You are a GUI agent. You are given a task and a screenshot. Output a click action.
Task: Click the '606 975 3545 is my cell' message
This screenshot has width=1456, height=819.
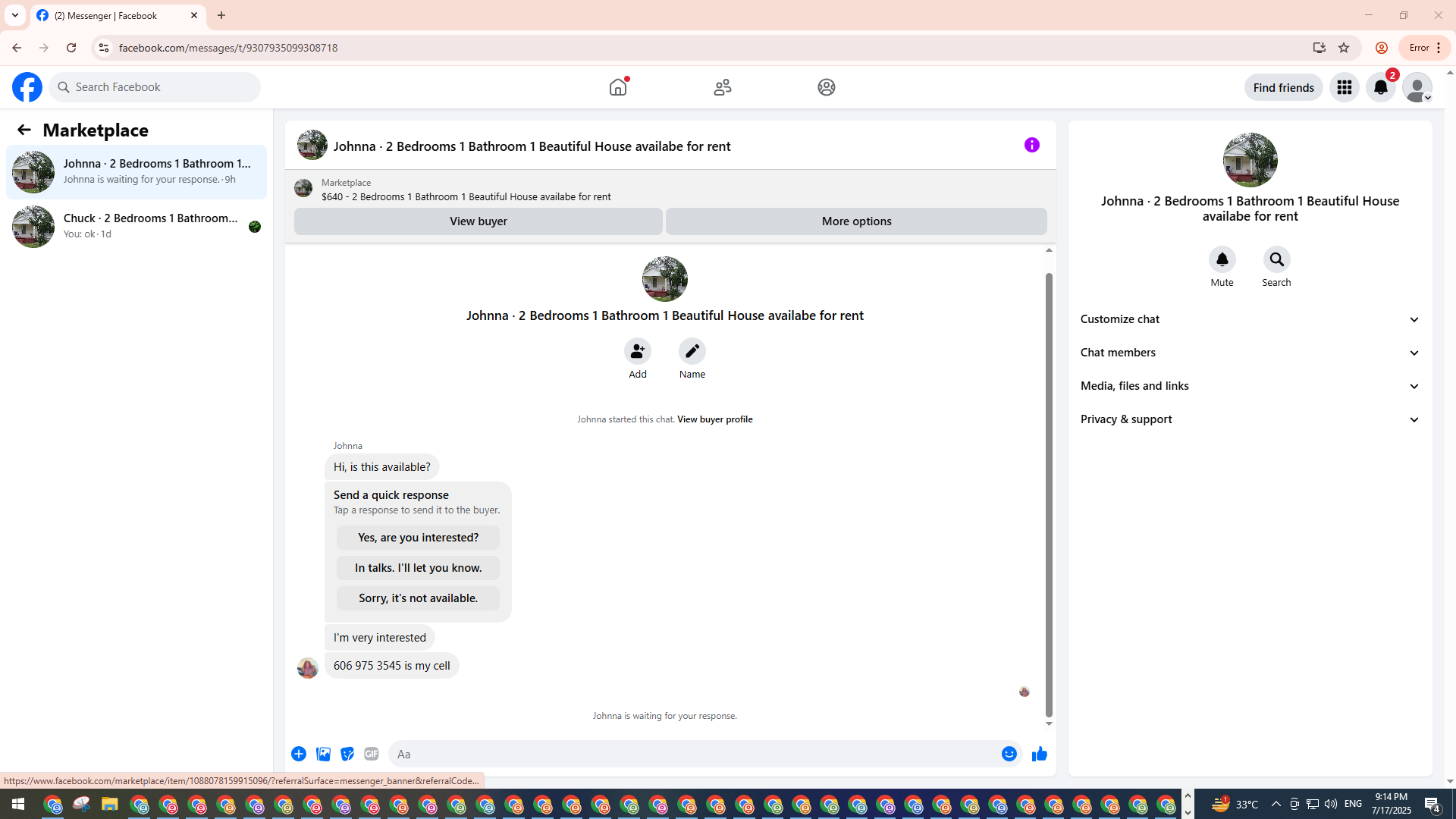tap(392, 666)
